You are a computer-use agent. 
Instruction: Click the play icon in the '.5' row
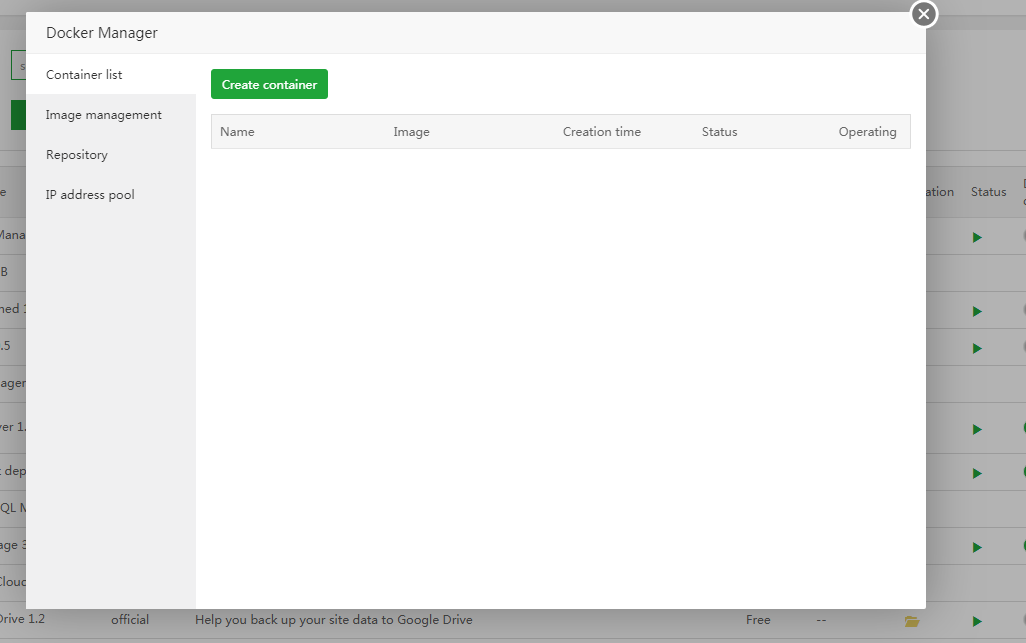977,348
